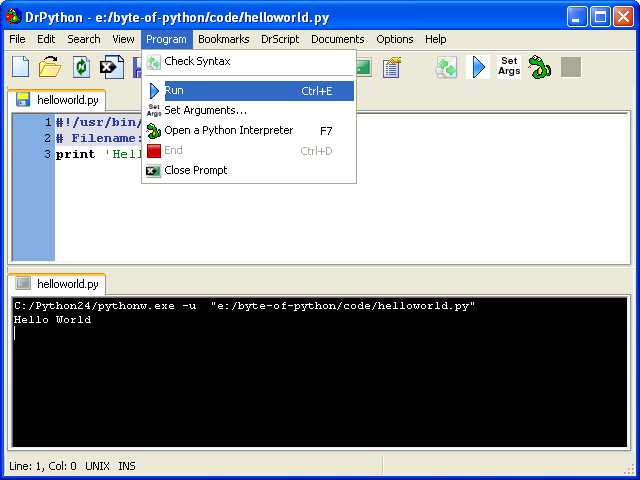Open the DrScript menu

(280, 39)
